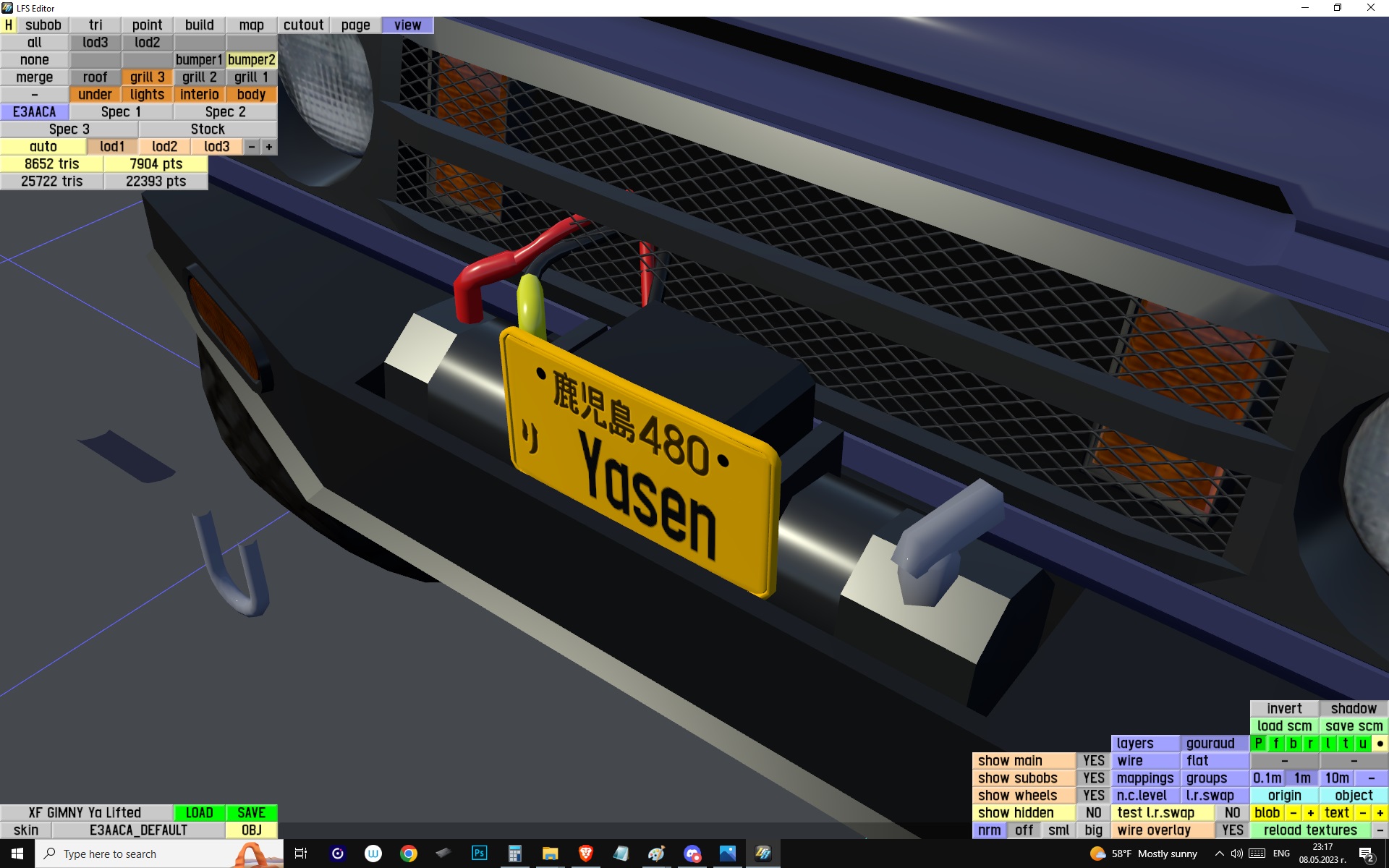Click the Brave browser taskbar icon
The image size is (1389, 868).
[x=585, y=854]
